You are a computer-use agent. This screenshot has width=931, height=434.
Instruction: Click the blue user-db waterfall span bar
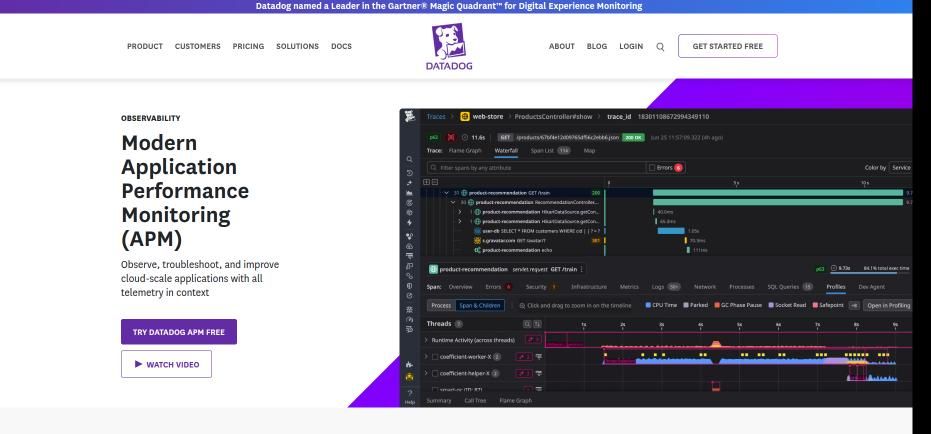(670, 231)
